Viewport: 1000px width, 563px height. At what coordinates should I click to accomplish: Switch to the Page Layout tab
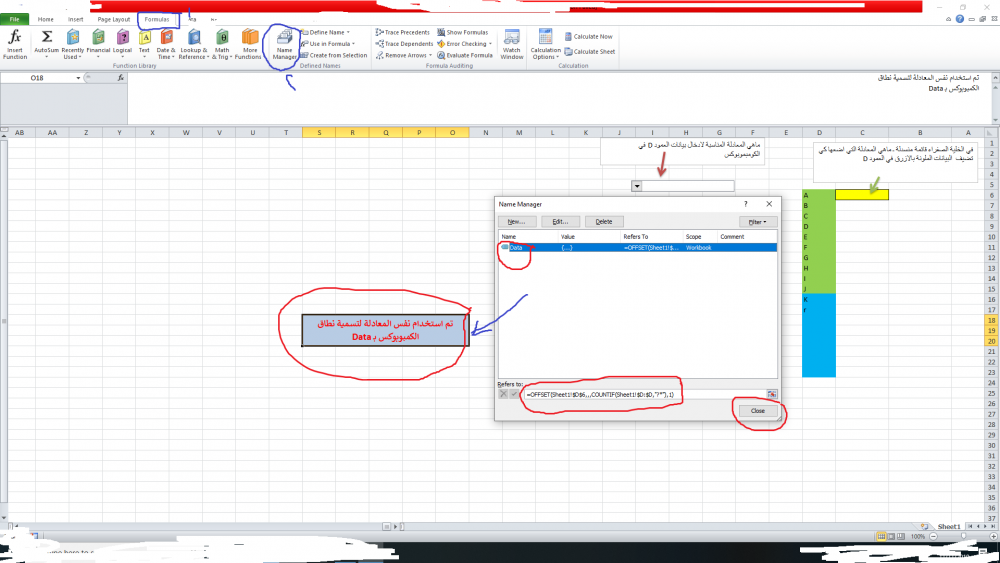pos(114,19)
